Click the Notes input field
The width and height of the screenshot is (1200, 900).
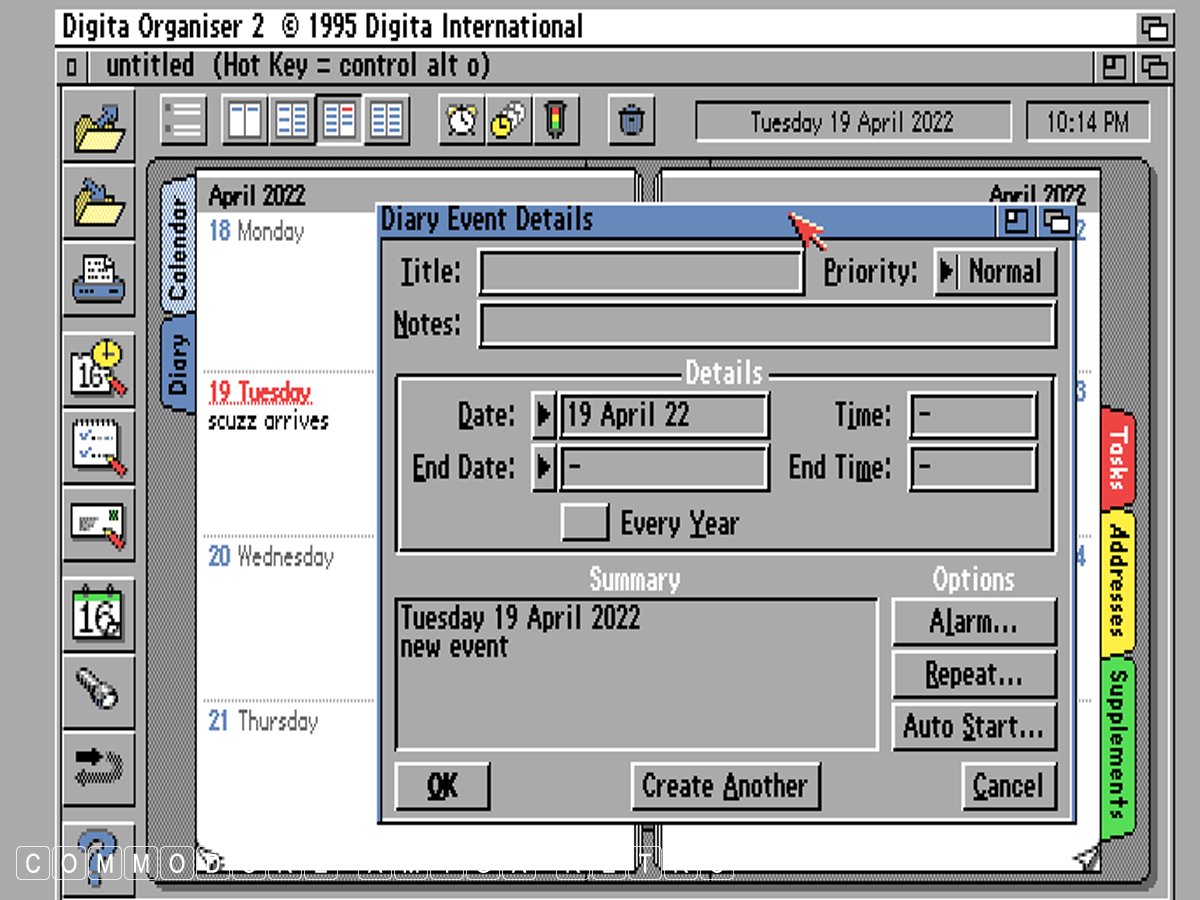766,326
